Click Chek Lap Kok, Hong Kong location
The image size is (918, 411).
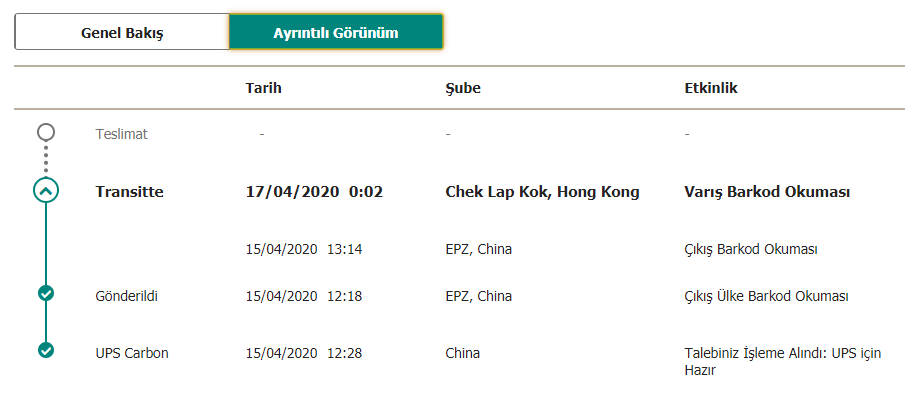[542, 192]
